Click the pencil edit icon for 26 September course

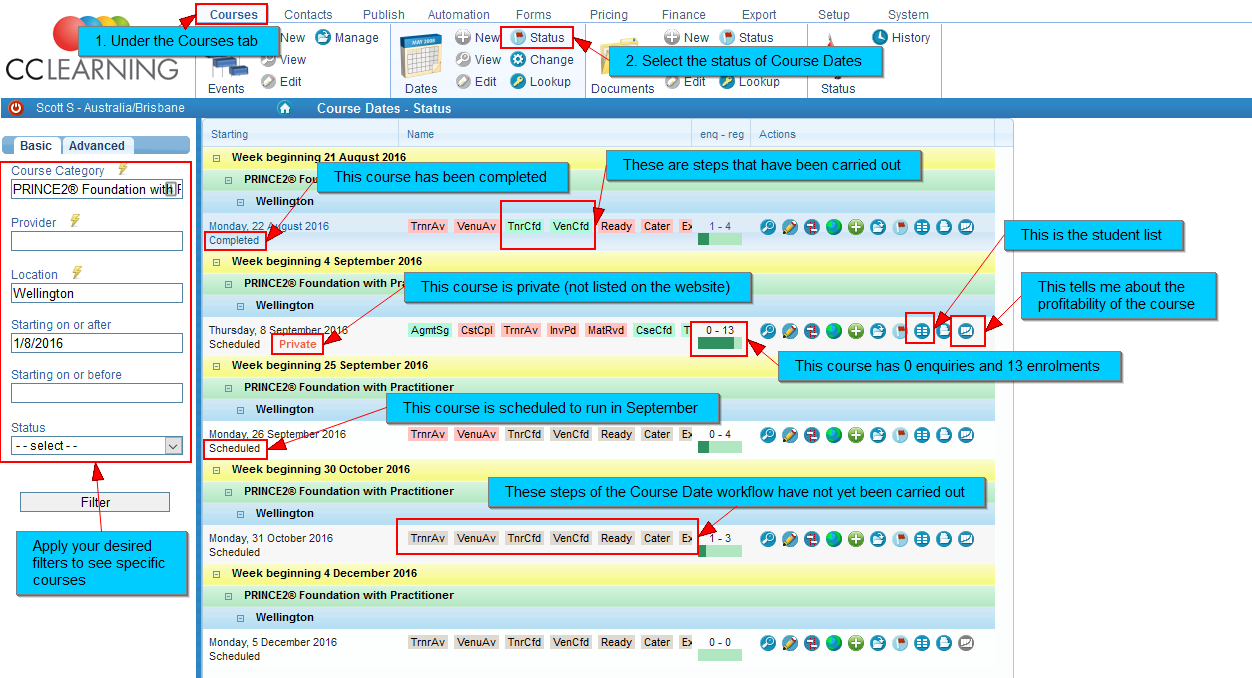(x=790, y=435)
